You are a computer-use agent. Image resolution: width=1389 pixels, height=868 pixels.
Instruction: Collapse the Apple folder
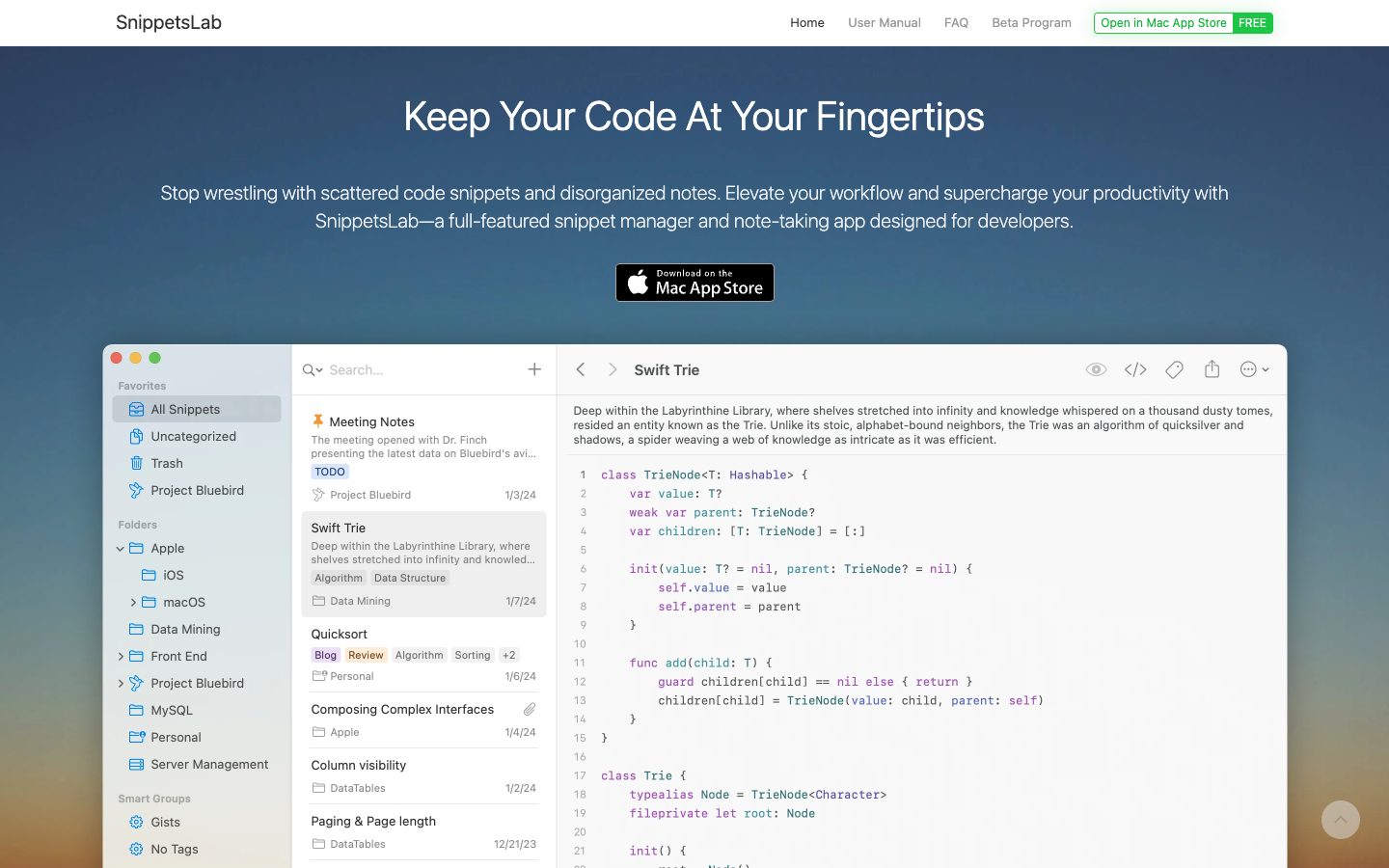(121, 548)
